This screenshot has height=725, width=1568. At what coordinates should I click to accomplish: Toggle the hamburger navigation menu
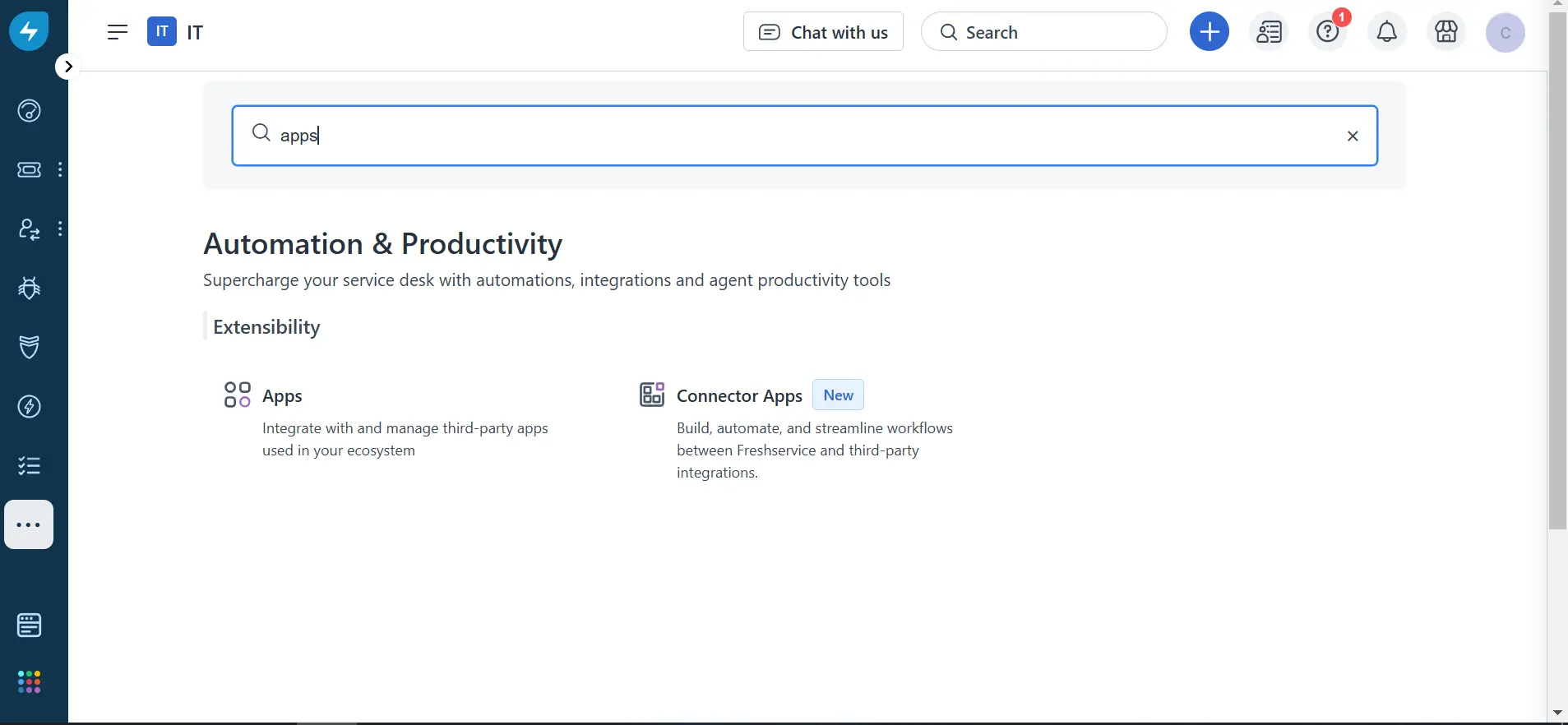118,32
